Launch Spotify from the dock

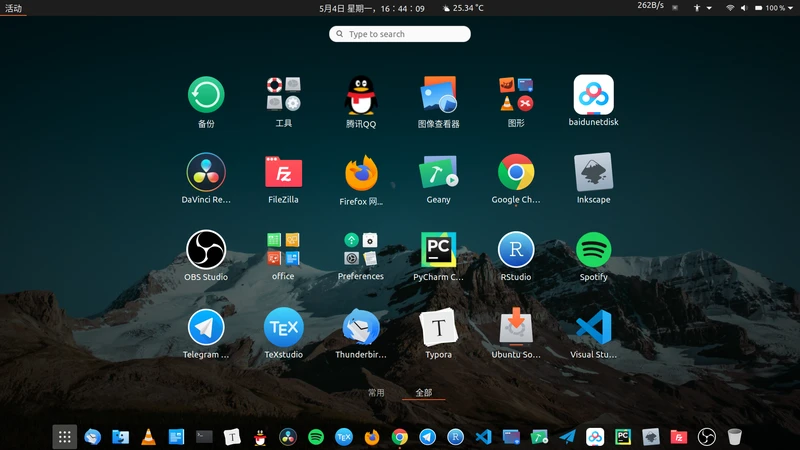tap(316, 437)
